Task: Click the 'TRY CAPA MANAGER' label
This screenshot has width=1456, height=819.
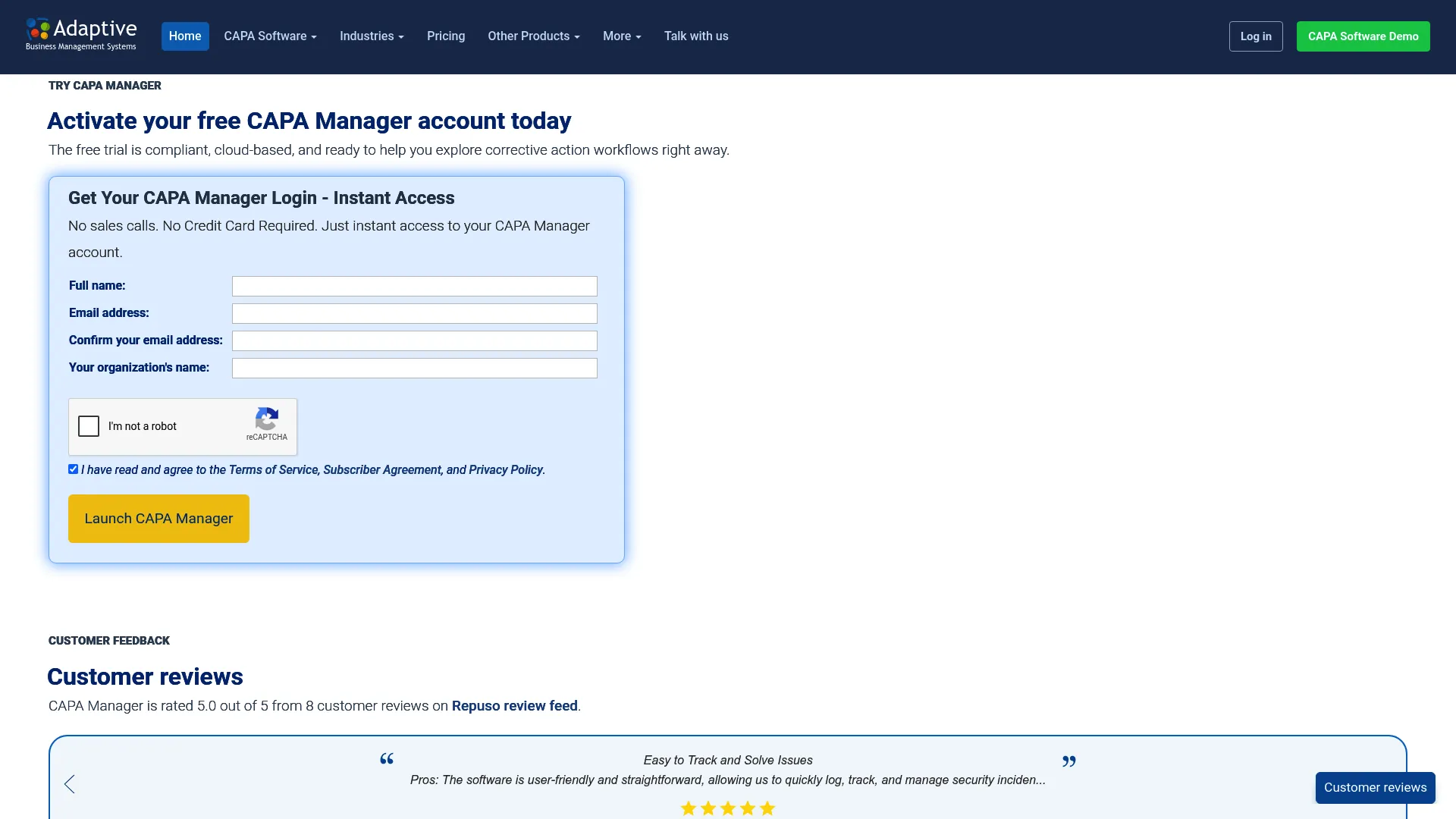Action: tap(105, 86)
